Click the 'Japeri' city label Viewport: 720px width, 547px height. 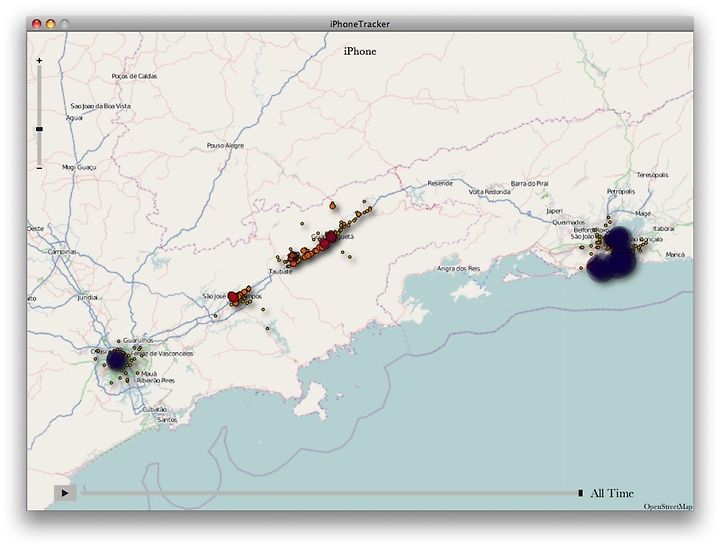tap(554, 211)
